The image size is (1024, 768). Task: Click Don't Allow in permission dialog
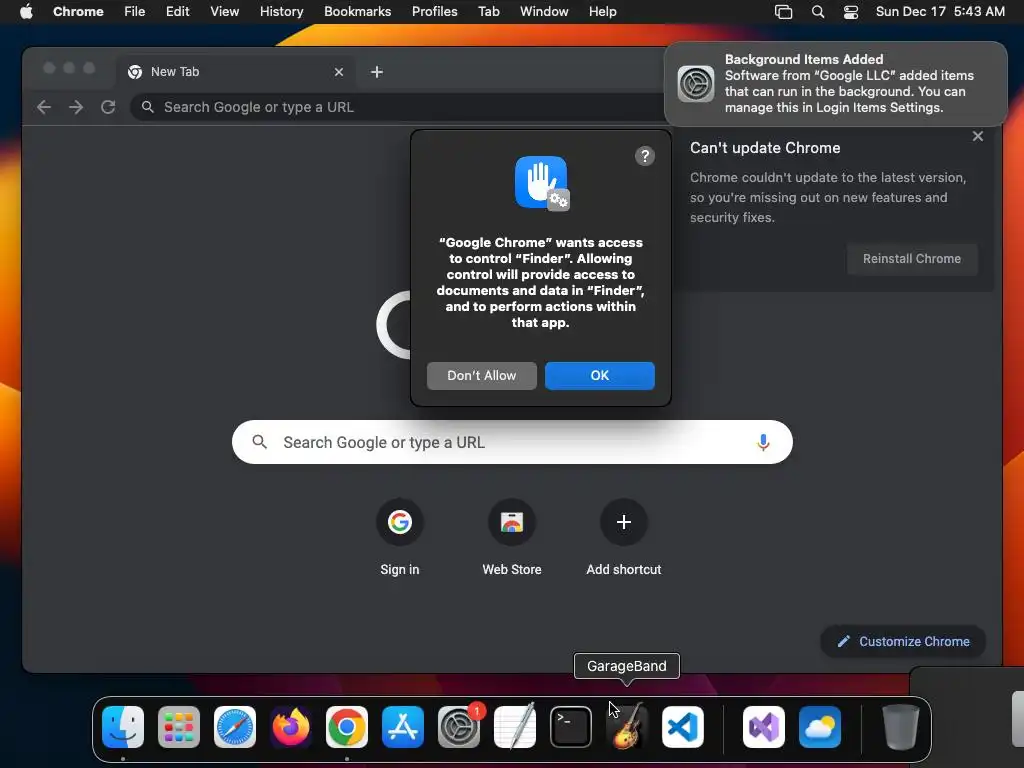tap(482, 376)
